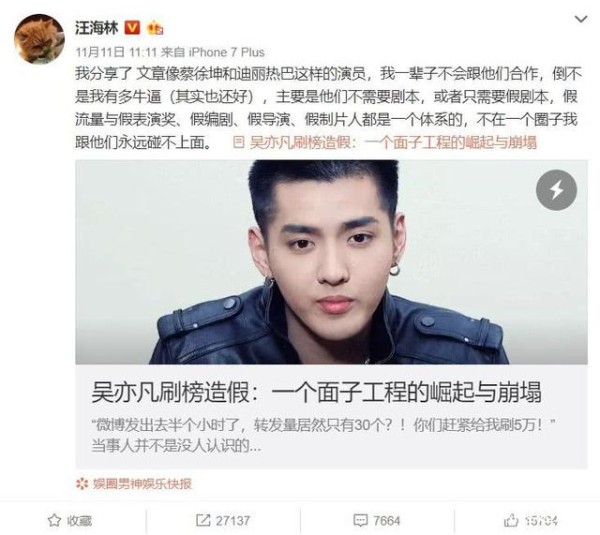Click the iPhone 7 Plus source link

[x=227, y=52]
